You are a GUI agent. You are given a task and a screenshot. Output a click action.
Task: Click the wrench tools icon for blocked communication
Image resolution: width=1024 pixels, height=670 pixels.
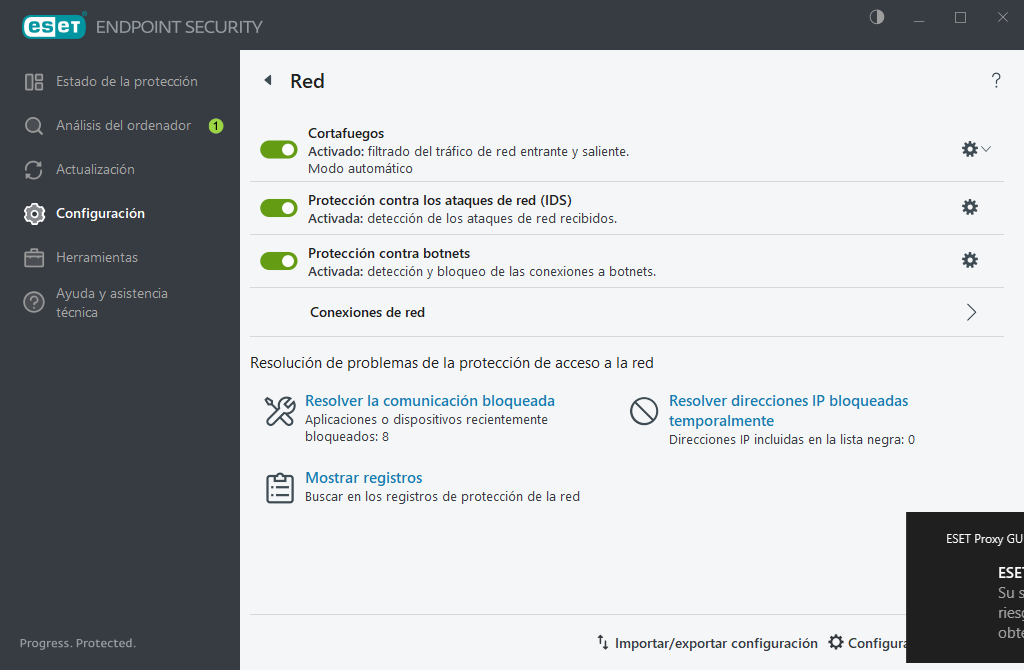coord(280,411)
